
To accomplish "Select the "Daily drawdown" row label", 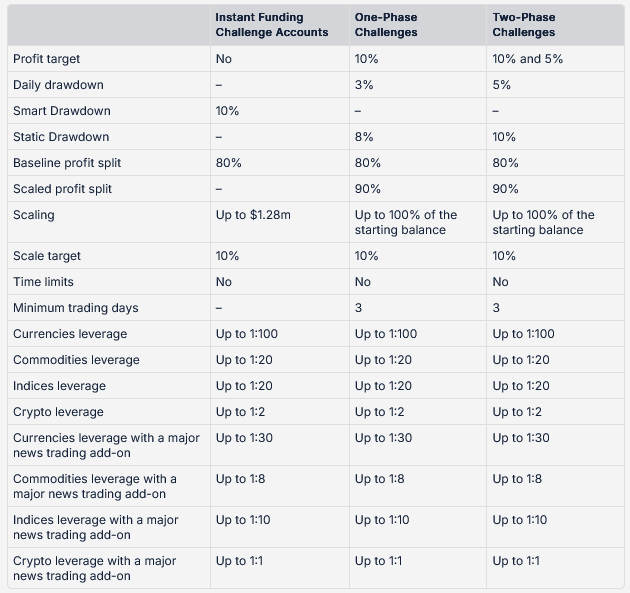I will pyautogui.click(x=58, y=85).
